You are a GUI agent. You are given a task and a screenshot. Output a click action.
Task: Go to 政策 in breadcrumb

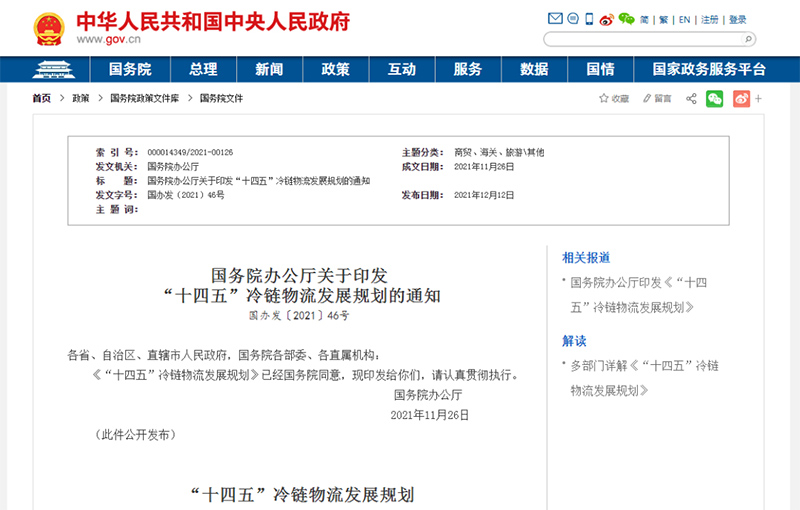click(x=81, y=98)
